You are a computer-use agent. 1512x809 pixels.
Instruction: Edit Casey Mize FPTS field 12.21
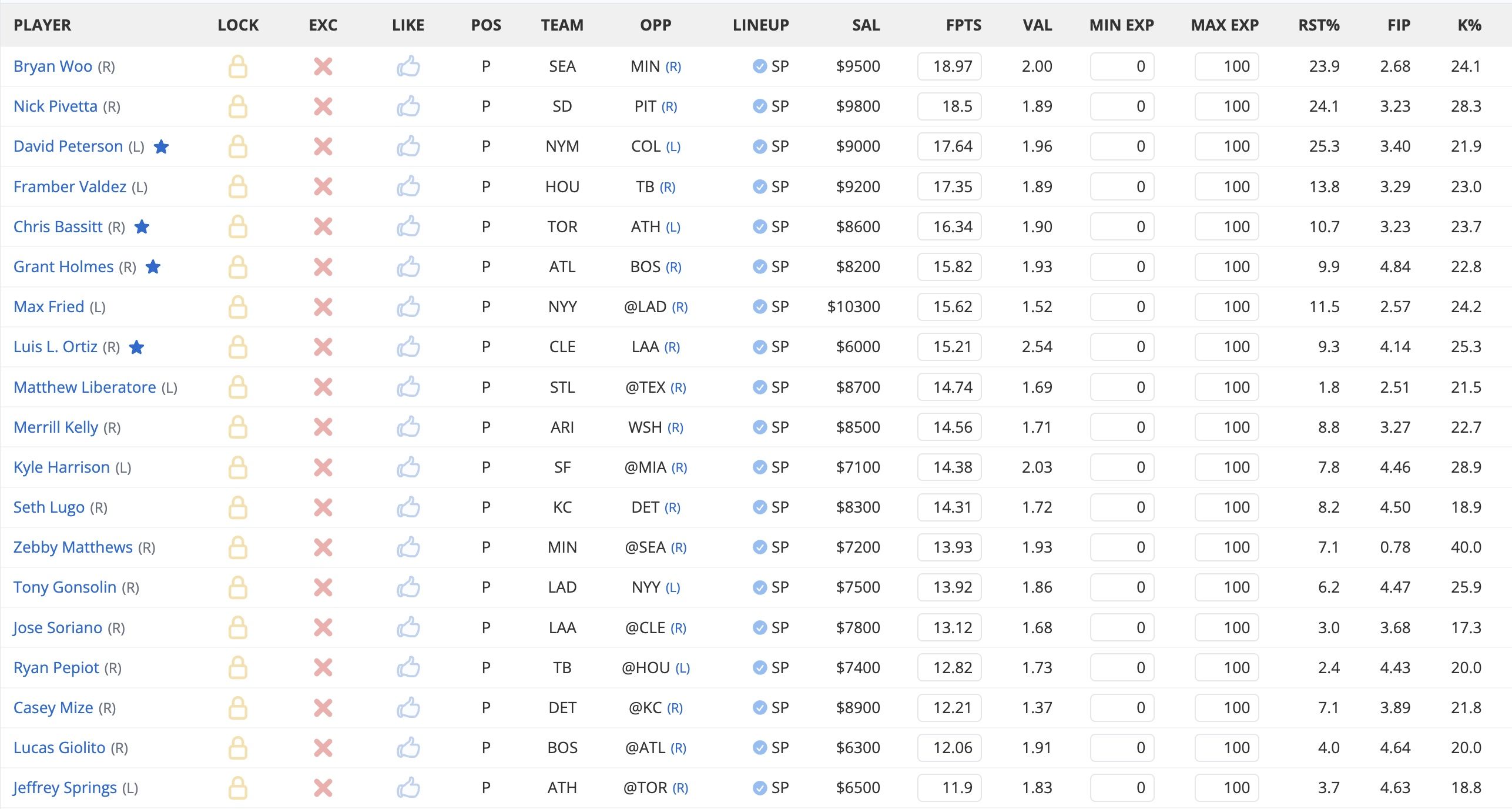click(950, 708)
